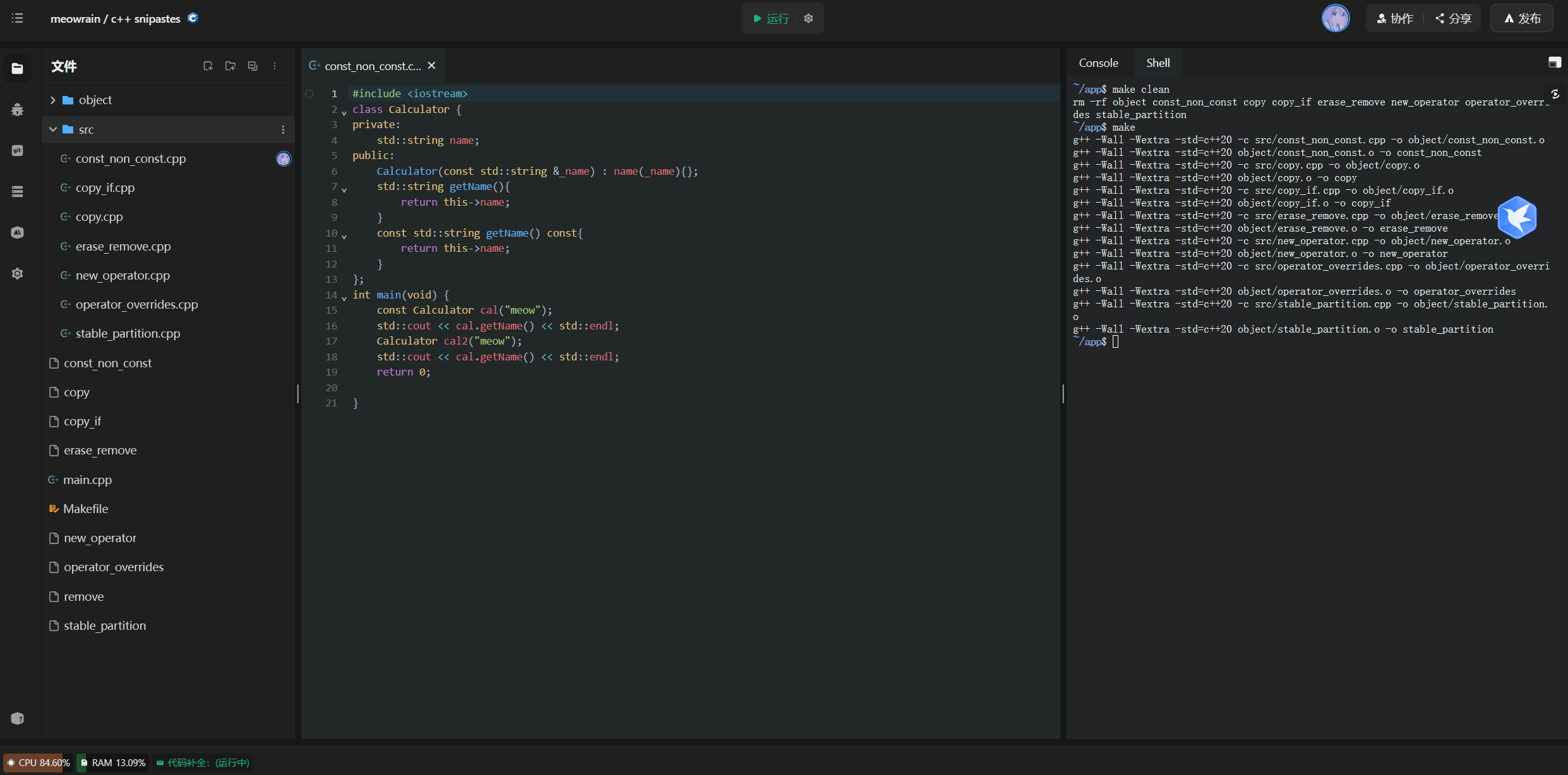Click the help icon at bottom of sidebar
1568x775 pixels.
17,718
